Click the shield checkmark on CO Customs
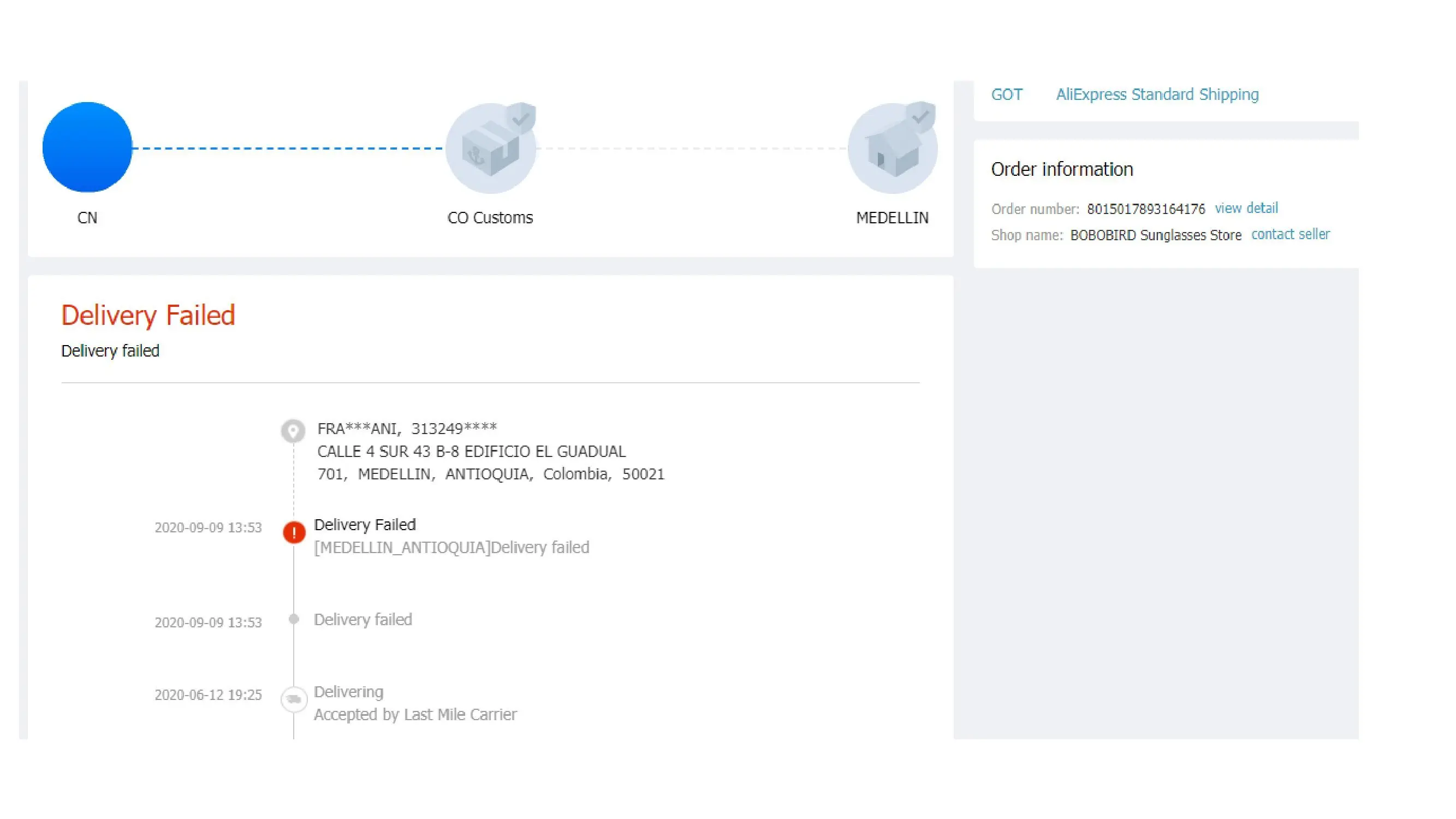This screenshot has height=819, width=1456. coord(521,118)
